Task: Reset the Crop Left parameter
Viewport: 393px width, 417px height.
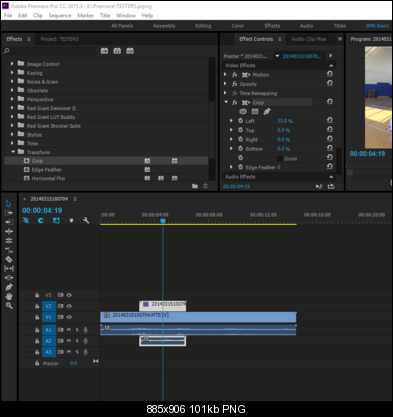Action: [x=330, y=120]
